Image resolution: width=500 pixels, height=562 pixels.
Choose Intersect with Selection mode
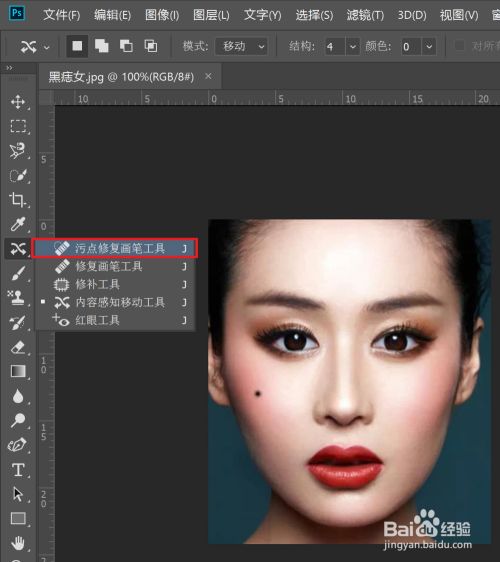[x=151, y=46]
